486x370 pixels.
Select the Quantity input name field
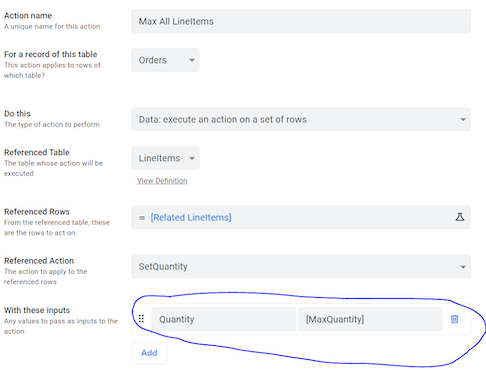pyautogui.click(x=224, y=319)
